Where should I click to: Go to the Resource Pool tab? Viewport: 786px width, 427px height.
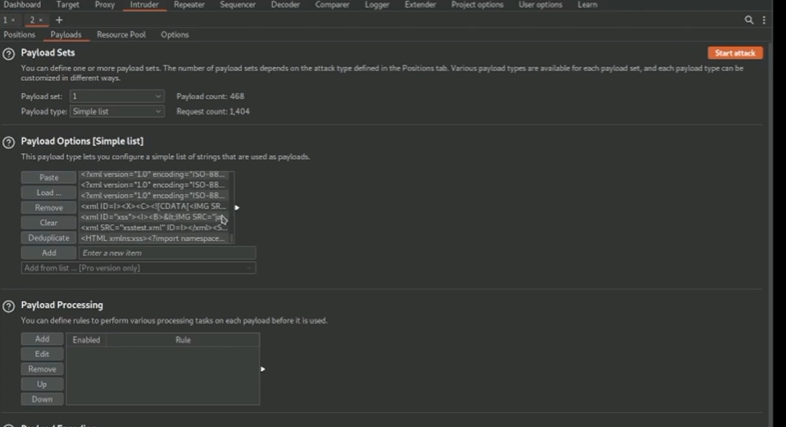click(121, 35)
